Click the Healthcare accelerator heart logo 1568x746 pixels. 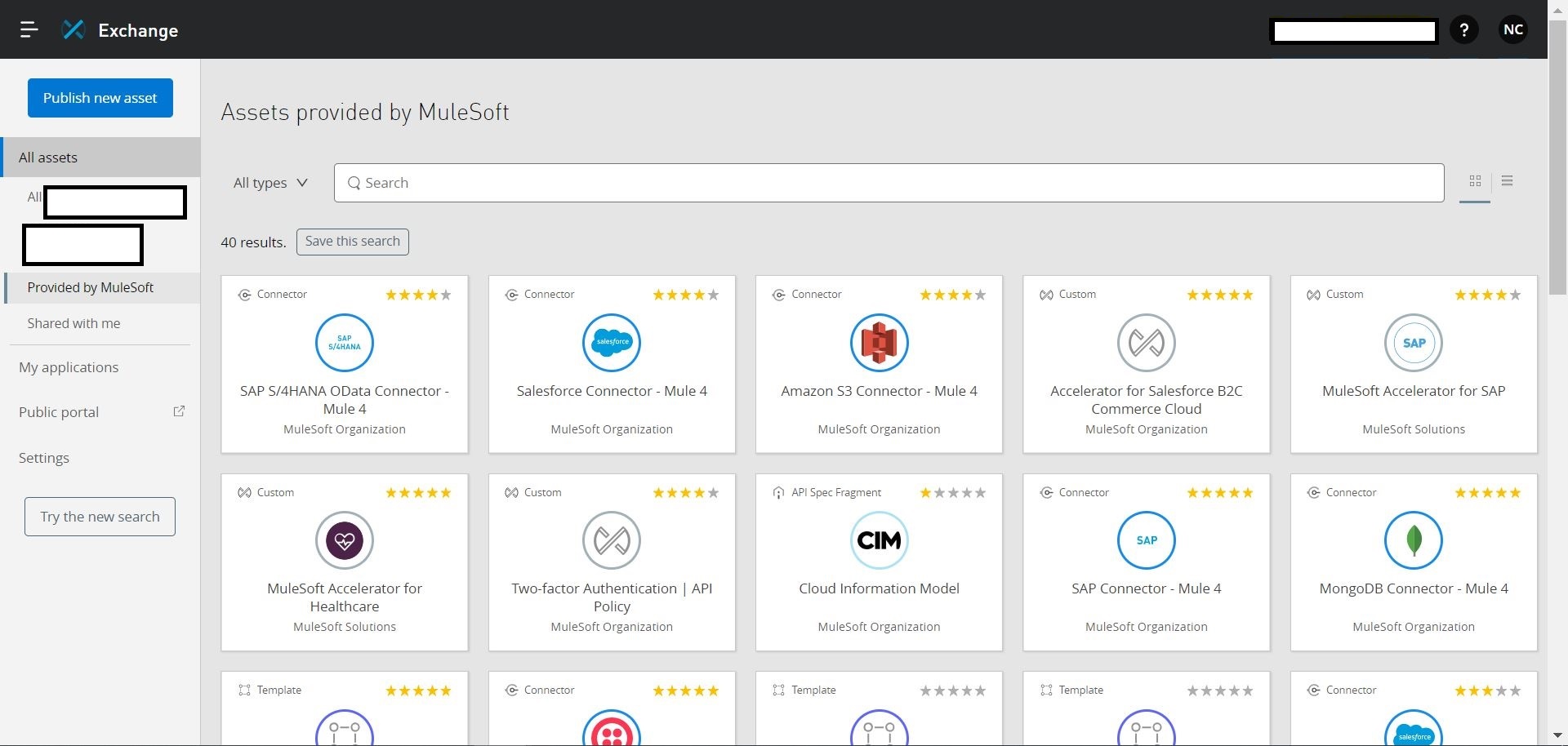pos(345,540)
